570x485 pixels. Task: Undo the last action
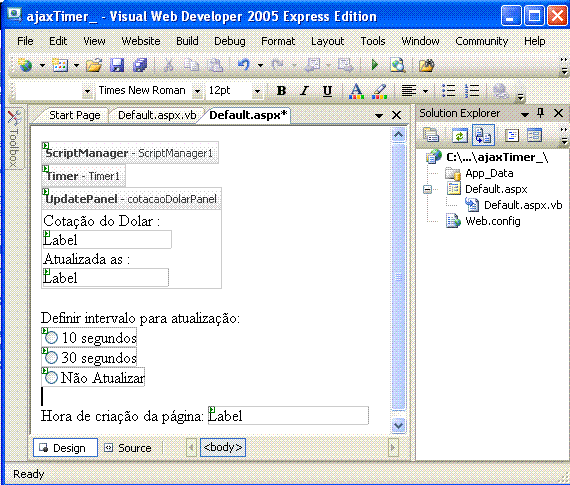(244, 66)
